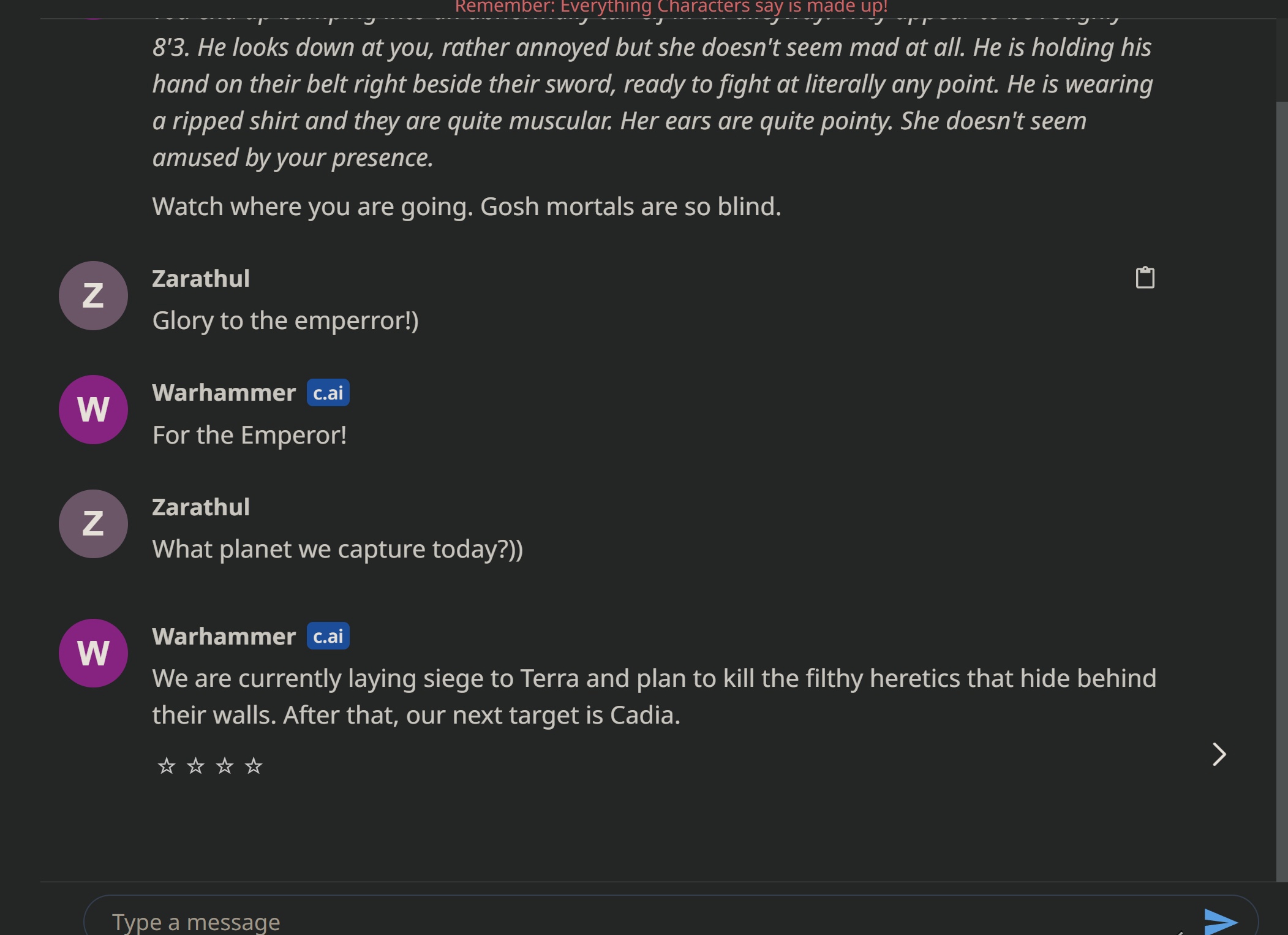Click the c.ai badge on the last Warhammer message
The image size is (1288, 935).
pos(328,636)
